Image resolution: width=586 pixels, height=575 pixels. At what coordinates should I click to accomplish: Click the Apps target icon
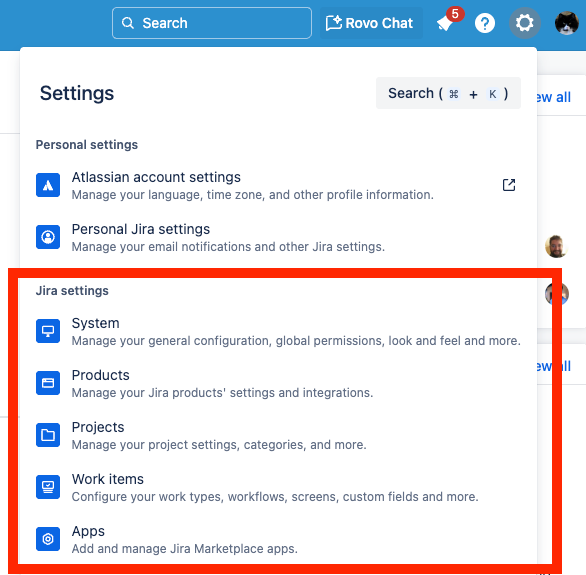click(48, 539)
